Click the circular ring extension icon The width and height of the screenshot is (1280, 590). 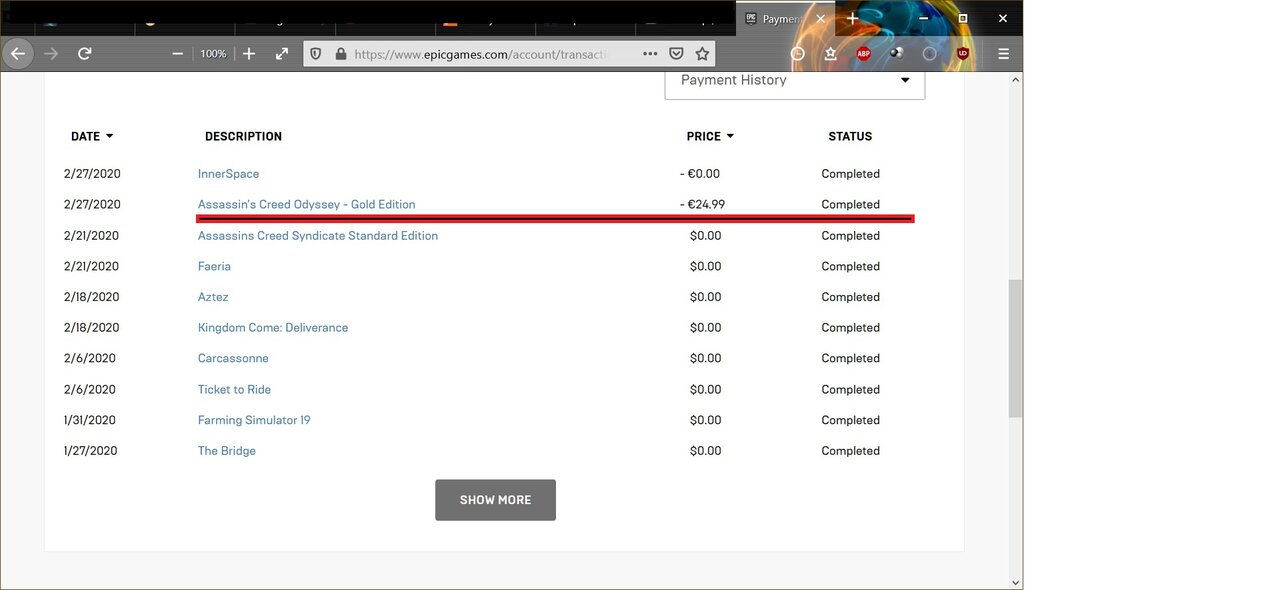(x=929, y=54)
